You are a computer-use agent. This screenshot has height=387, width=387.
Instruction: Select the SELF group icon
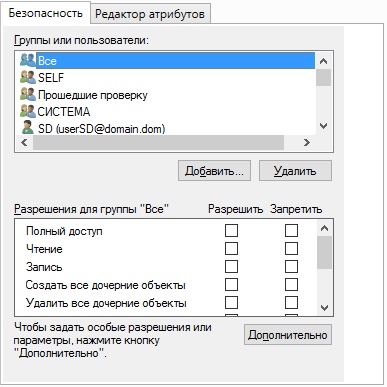tap(28, 77)
